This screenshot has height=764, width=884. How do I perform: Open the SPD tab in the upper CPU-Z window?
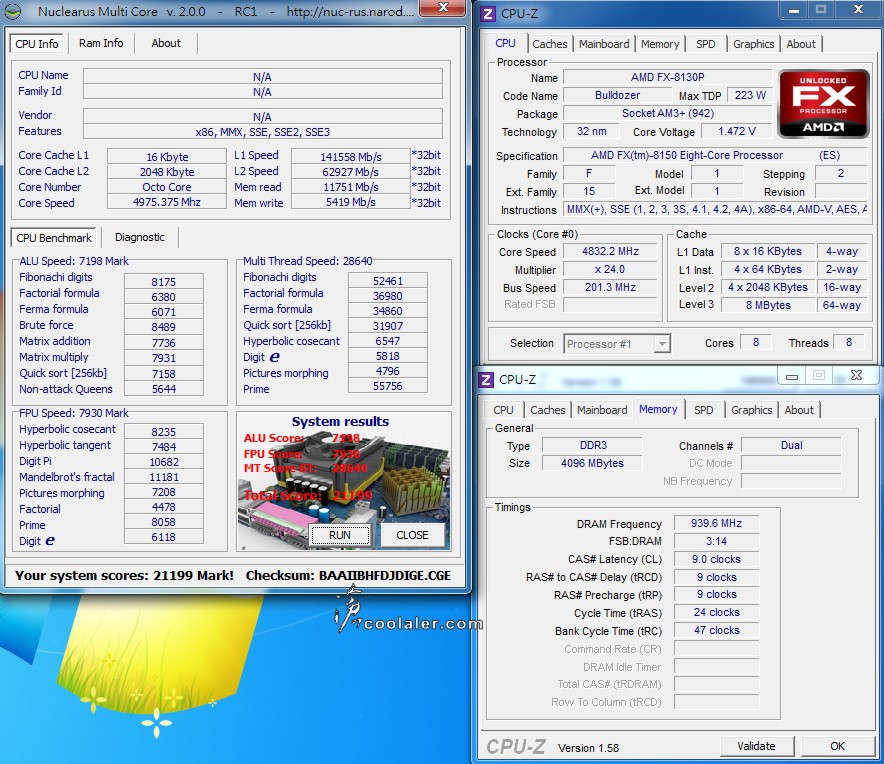coord(705,44)
